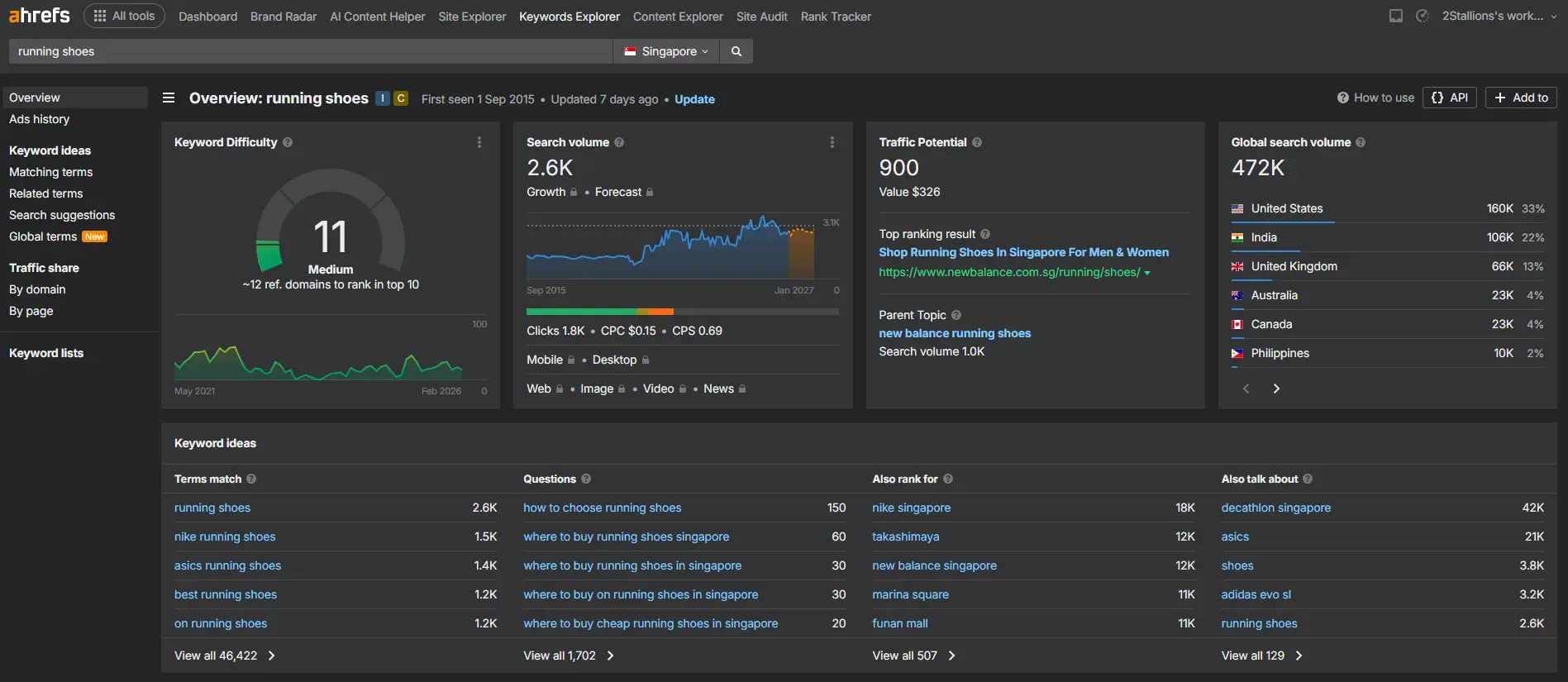Click the search magnifier button
This screenshot has width=1568, height=682.
(x=736, y=51)
